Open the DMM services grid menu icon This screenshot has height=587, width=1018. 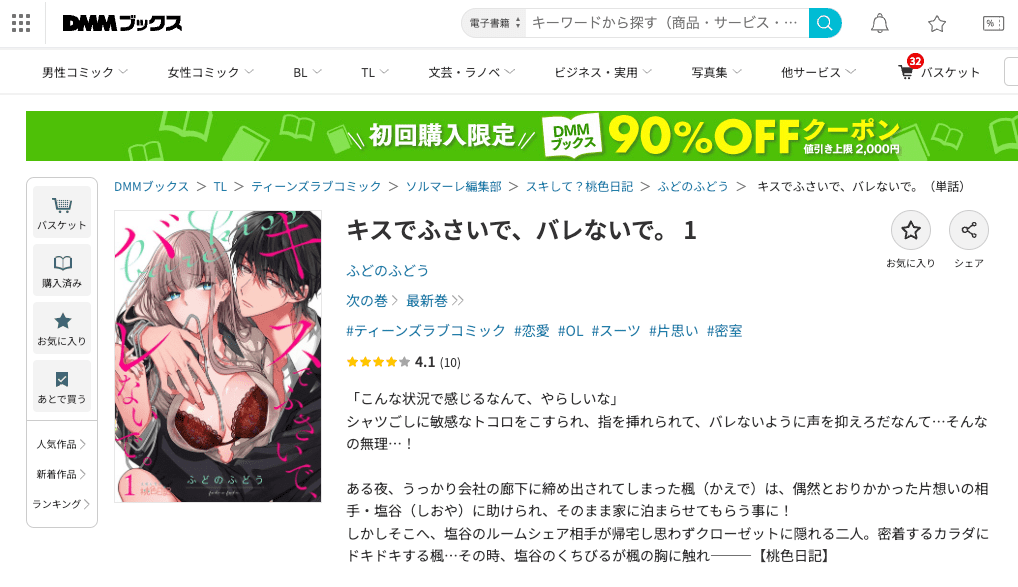(x=21, y=23)
